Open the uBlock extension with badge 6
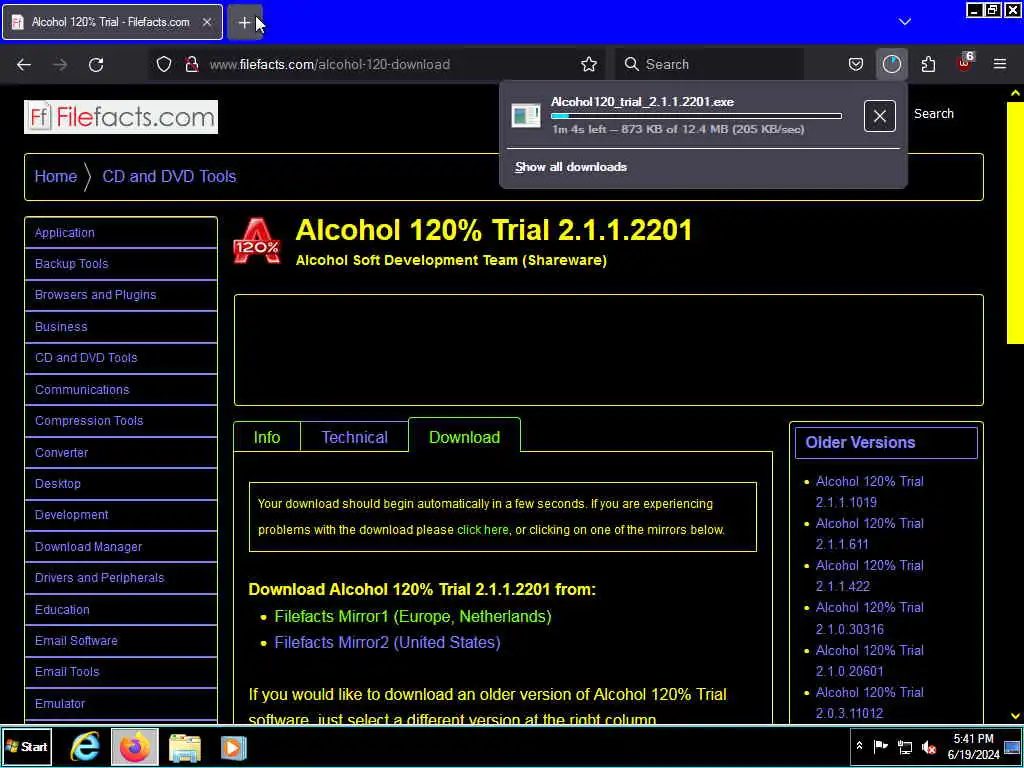The image size is (1024, 768). click(x=965, y=63)
